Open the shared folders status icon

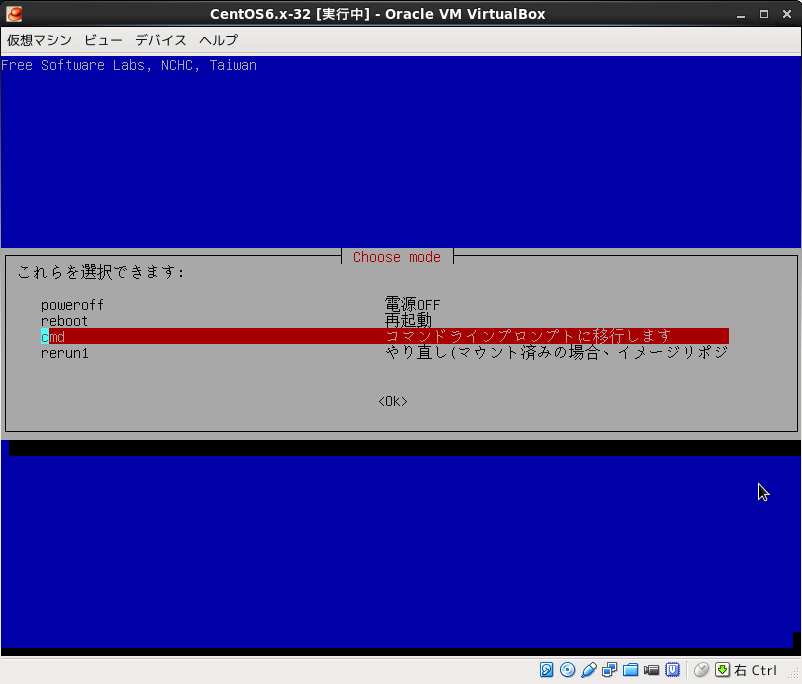(x=631, y=670)
